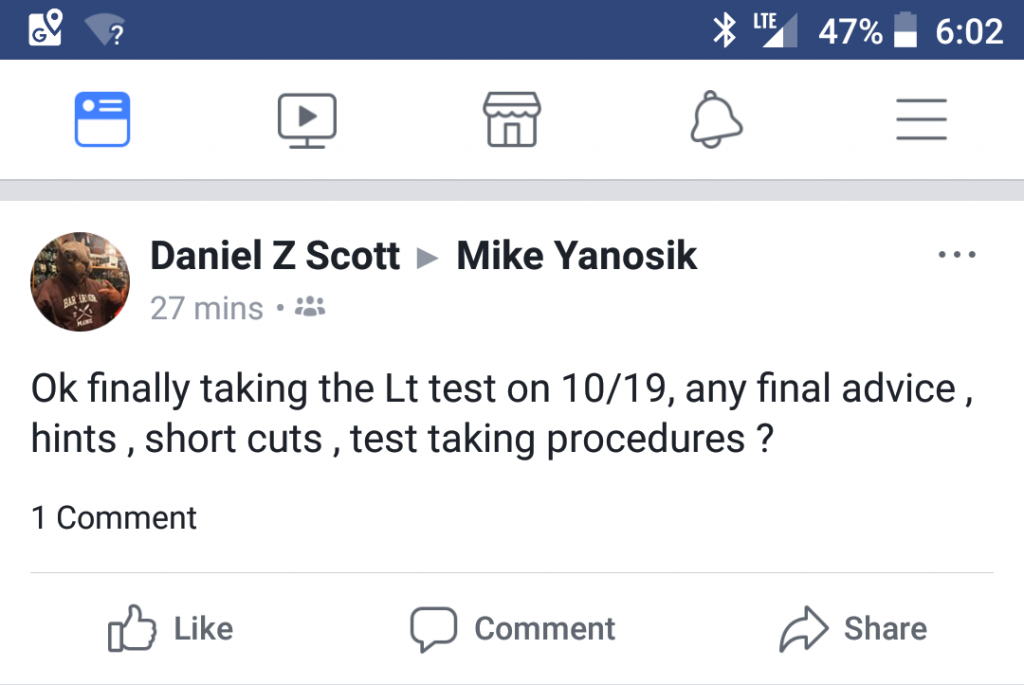Tap the Bluetooth status bar icon

tap(723, 31)
